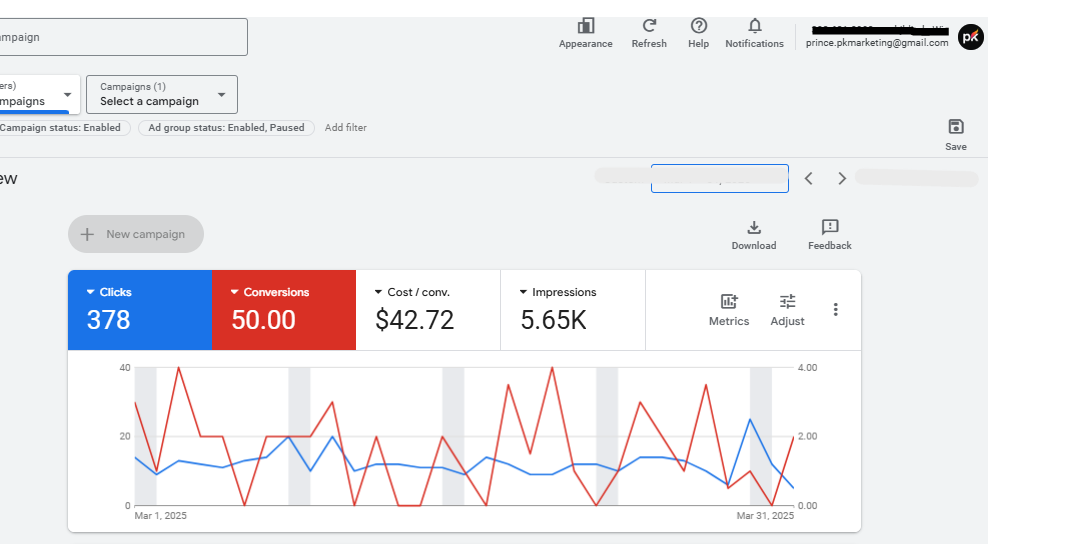Open the Feedback icon
The image size is (1083, 544).
point(830,227)
